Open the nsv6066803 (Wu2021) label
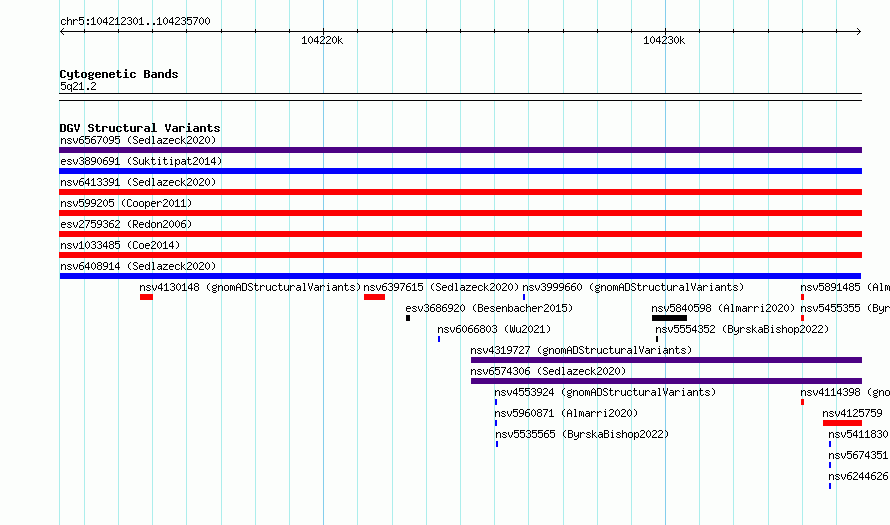 (x=494, y=329)
